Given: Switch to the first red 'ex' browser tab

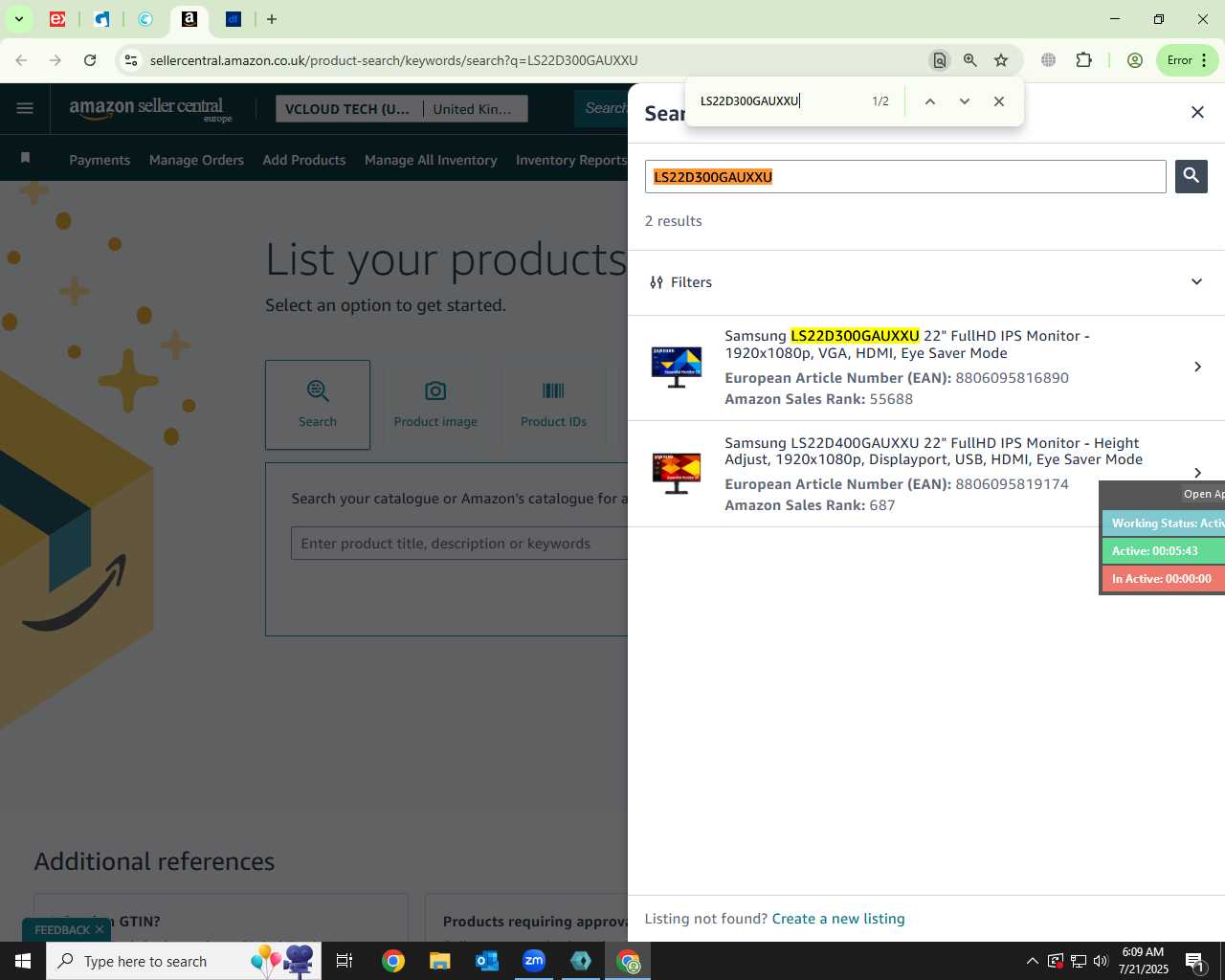Looking at the screenshot, I should (x=57, y=19).
